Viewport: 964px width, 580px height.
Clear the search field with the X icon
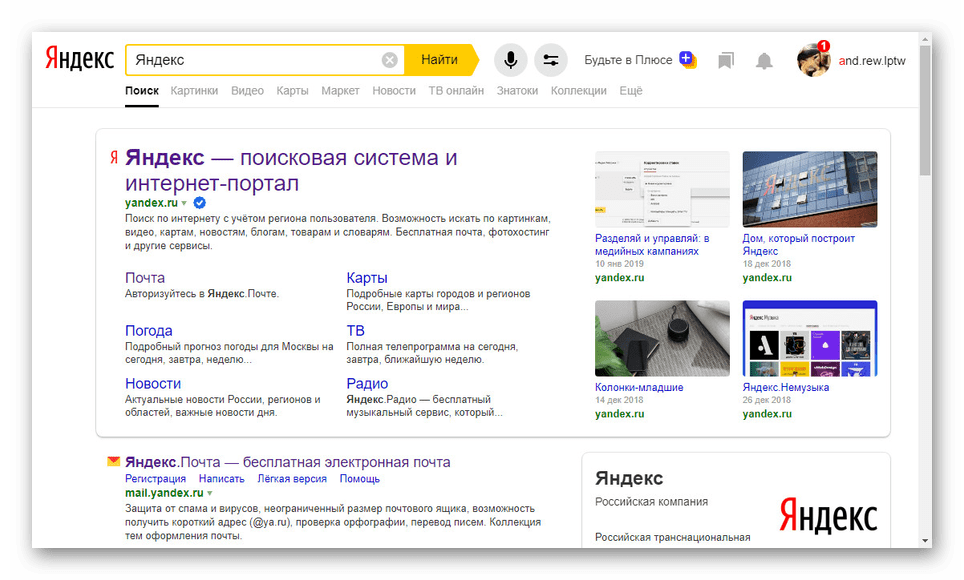coord(389,60)
